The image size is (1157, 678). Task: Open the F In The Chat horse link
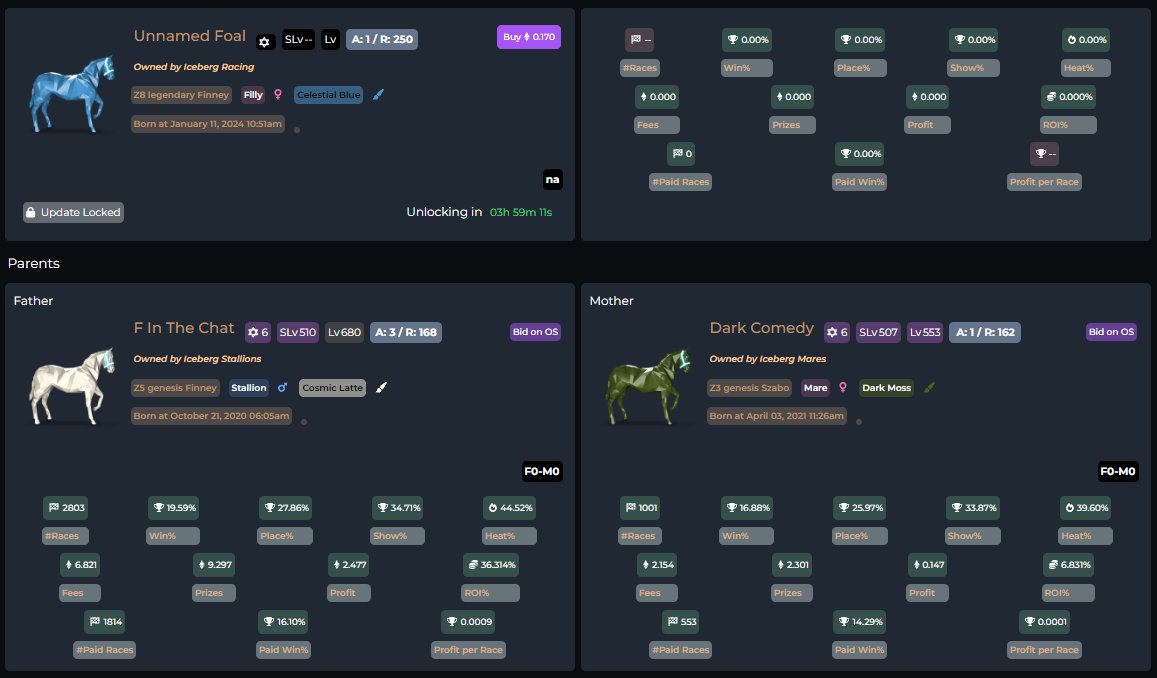[x=184, y=328]
